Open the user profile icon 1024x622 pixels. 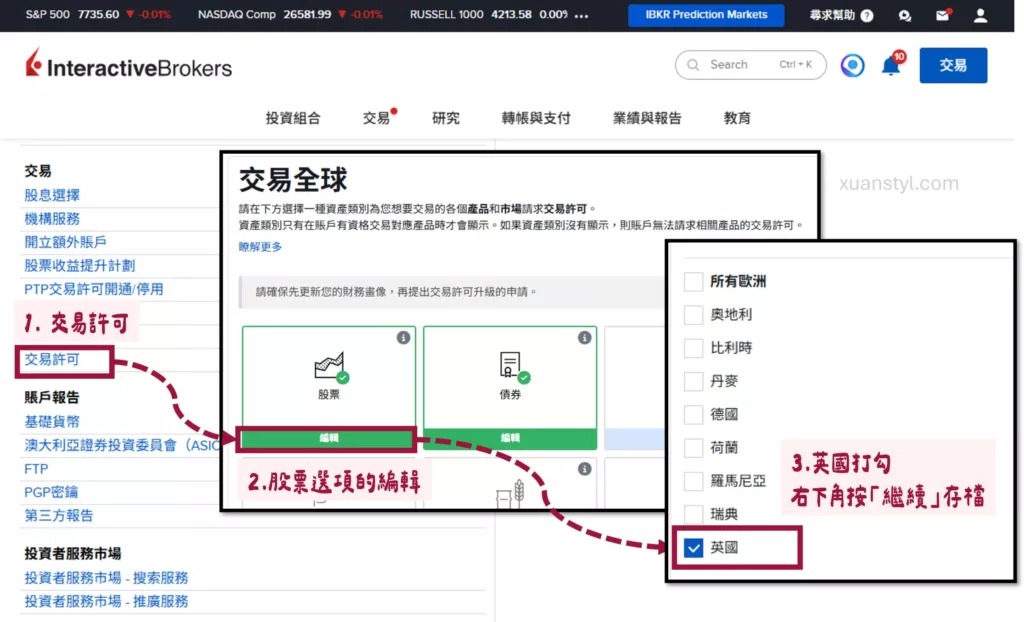pyautogui.click(x=980, y=16)
